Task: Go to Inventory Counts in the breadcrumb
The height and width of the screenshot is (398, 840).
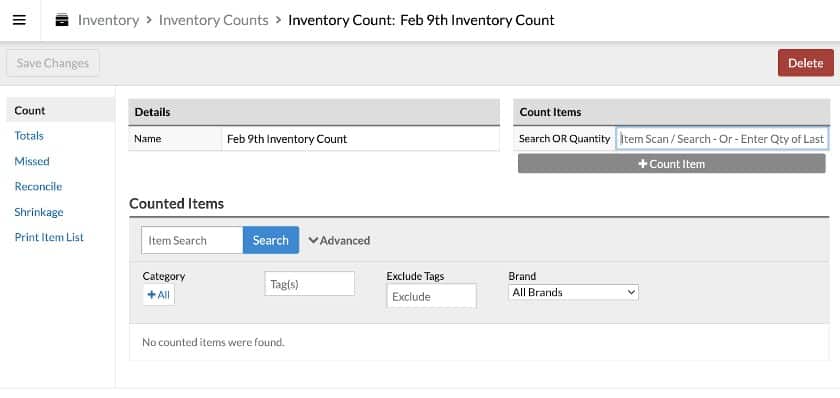Action: tap(214, 20)
